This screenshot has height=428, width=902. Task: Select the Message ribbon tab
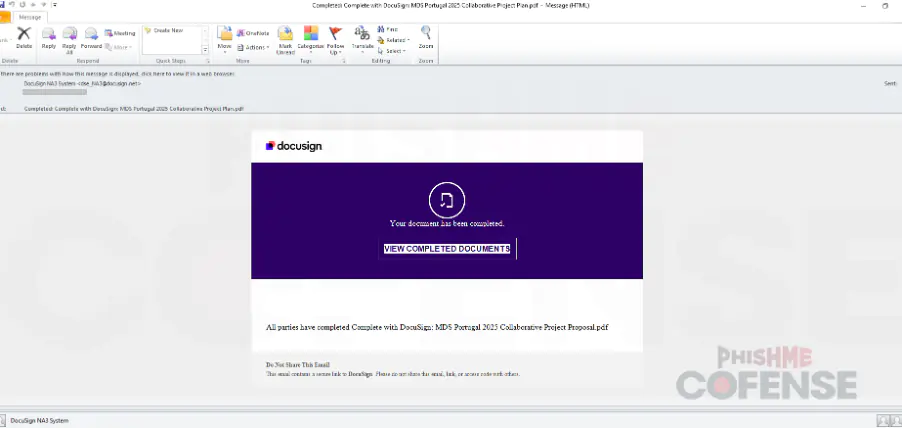pyautogui.click(x=31, y=17)
